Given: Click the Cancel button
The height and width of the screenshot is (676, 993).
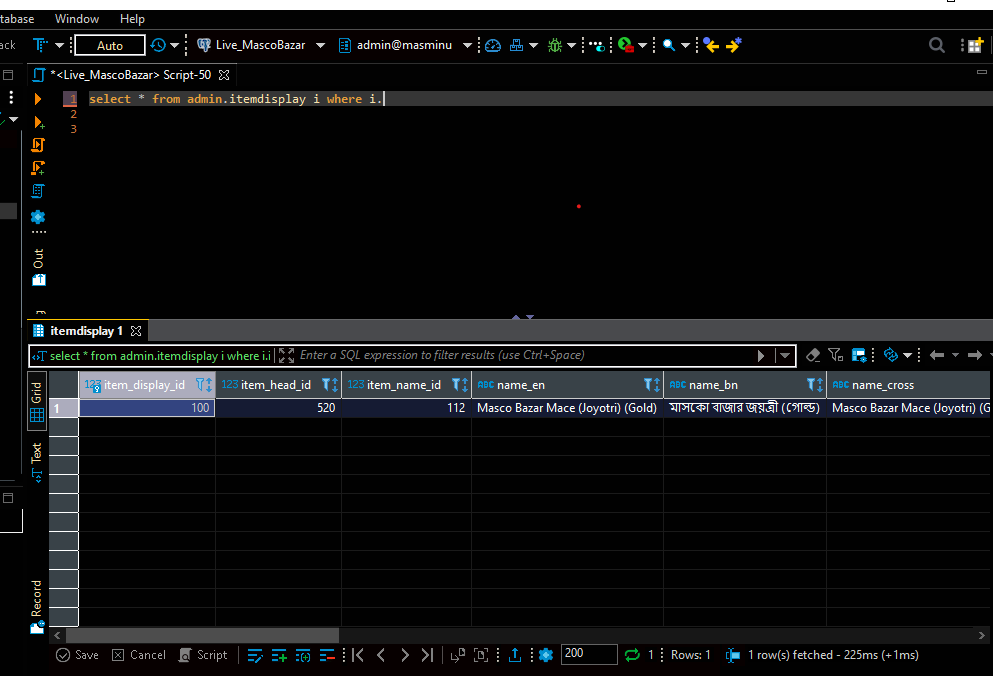Looking at the screenshot, I should tap(139, 655).
